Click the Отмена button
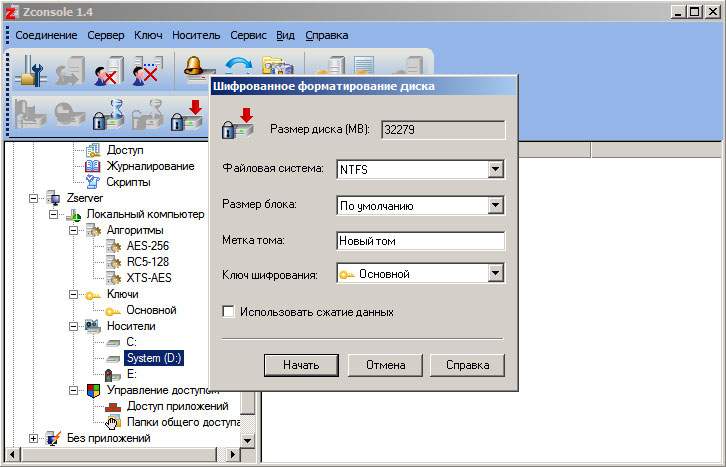The height and width of the screenshot is (467, 726). (x=385, y=365)
